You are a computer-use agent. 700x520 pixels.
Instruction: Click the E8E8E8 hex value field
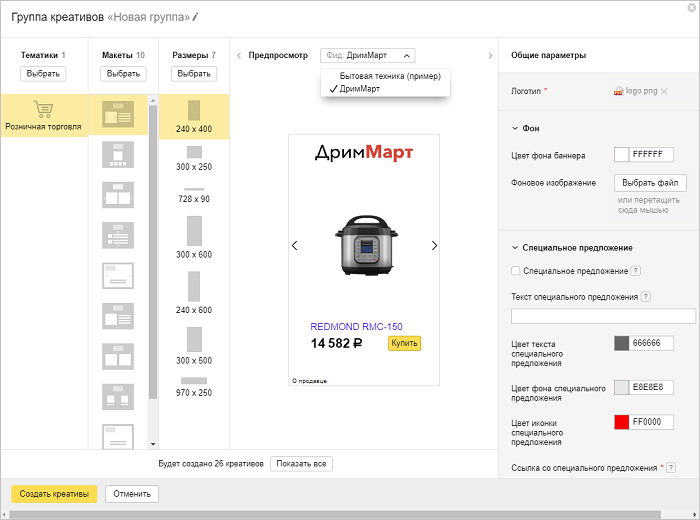(651, 387)
